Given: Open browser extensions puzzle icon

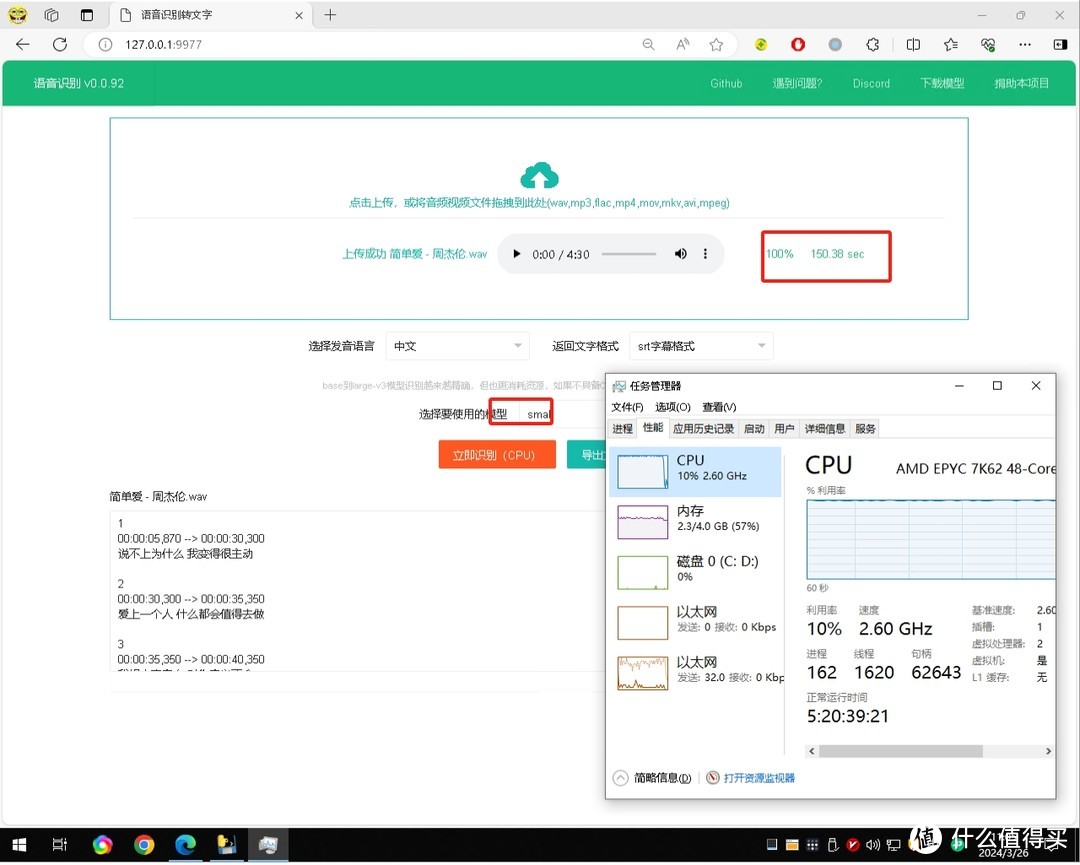Looking at the screenshot, I should click(873, 45).
